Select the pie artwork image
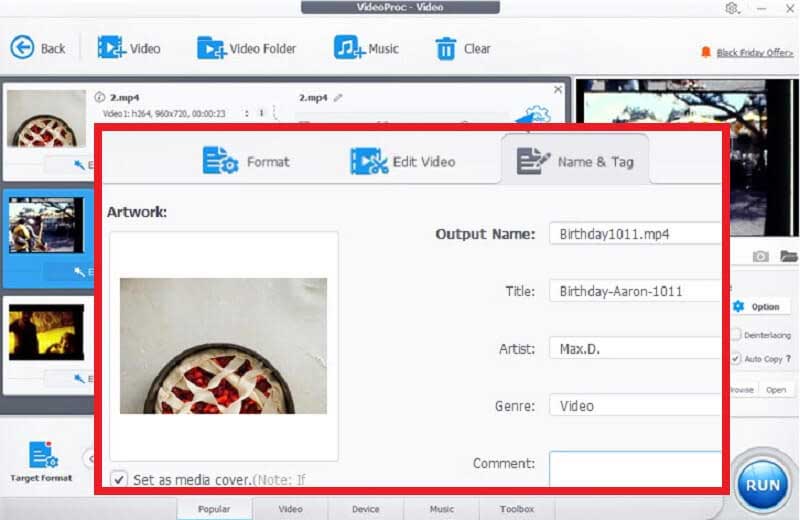The width and height of the screenshot is (800, 520). 223,345
